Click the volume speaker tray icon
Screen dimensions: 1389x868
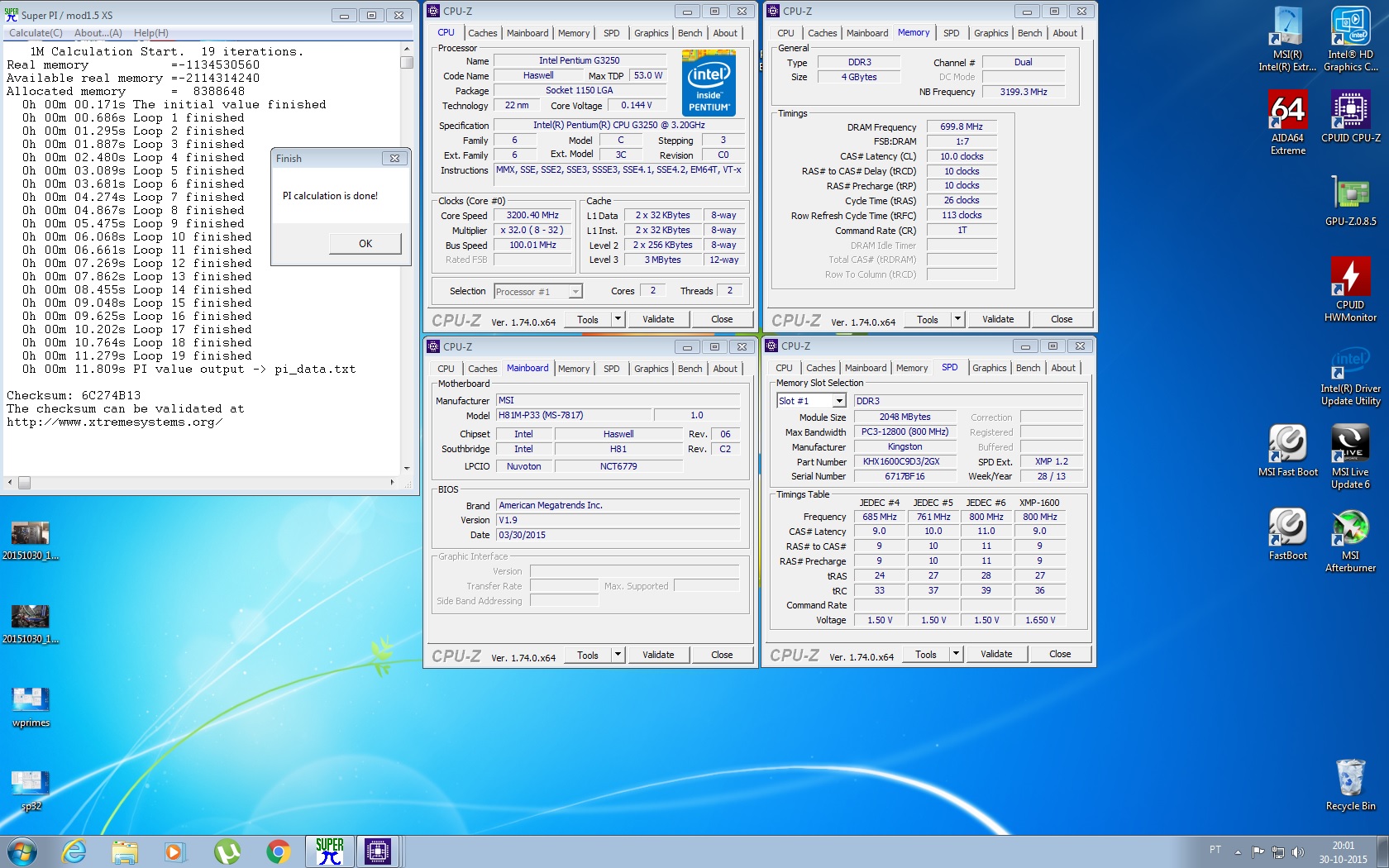coord(1298,851)
